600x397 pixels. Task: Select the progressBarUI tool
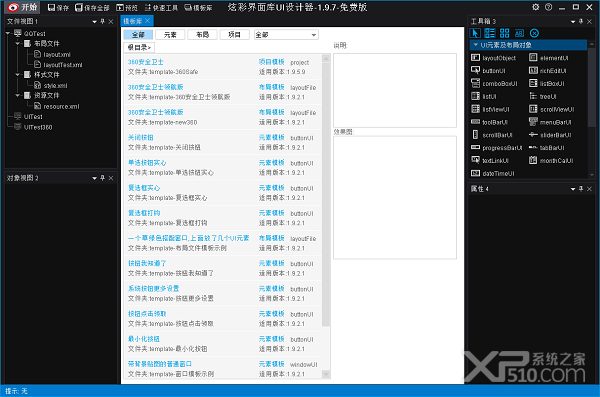497,148
